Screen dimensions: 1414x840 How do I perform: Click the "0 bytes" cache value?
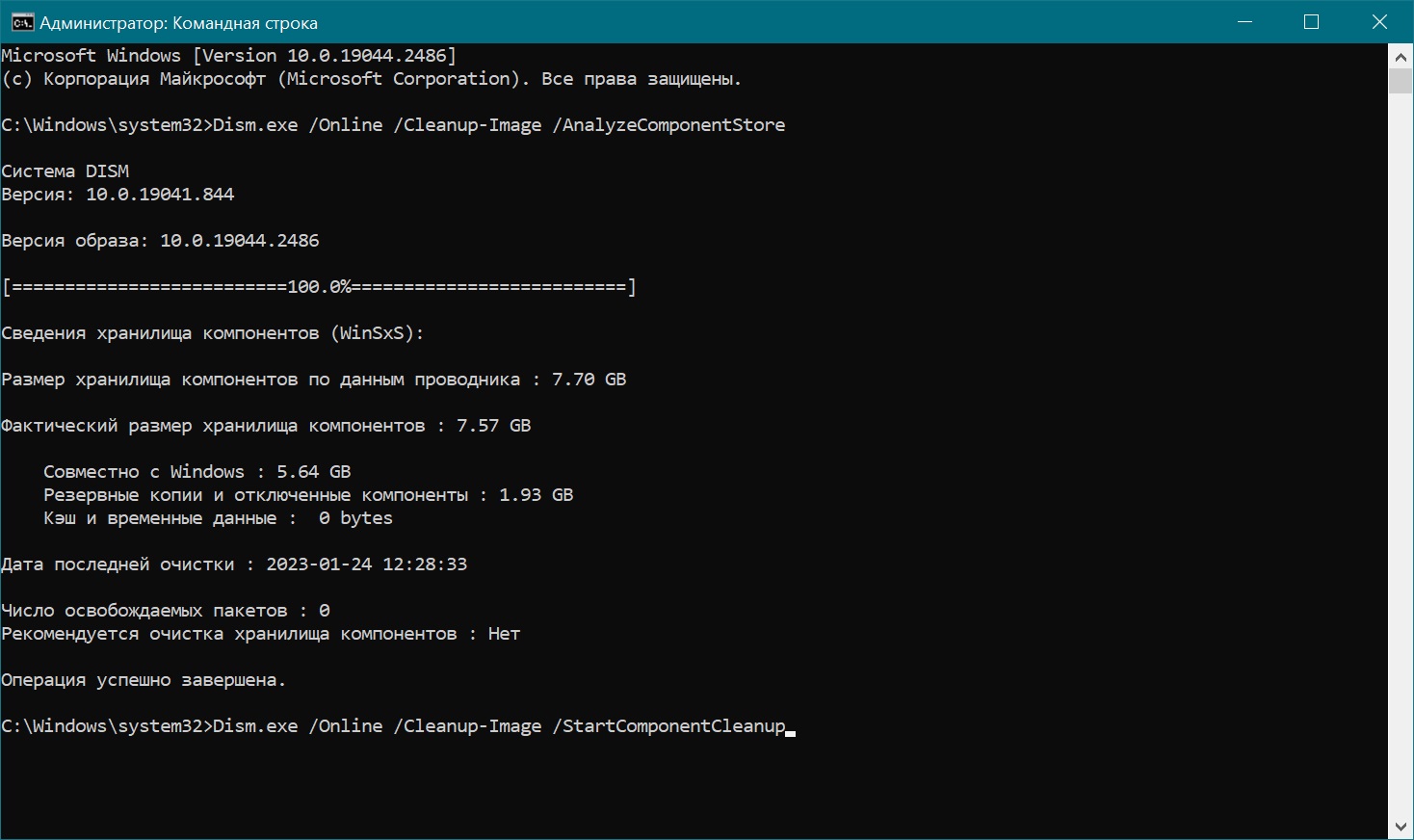click(355, 518)
